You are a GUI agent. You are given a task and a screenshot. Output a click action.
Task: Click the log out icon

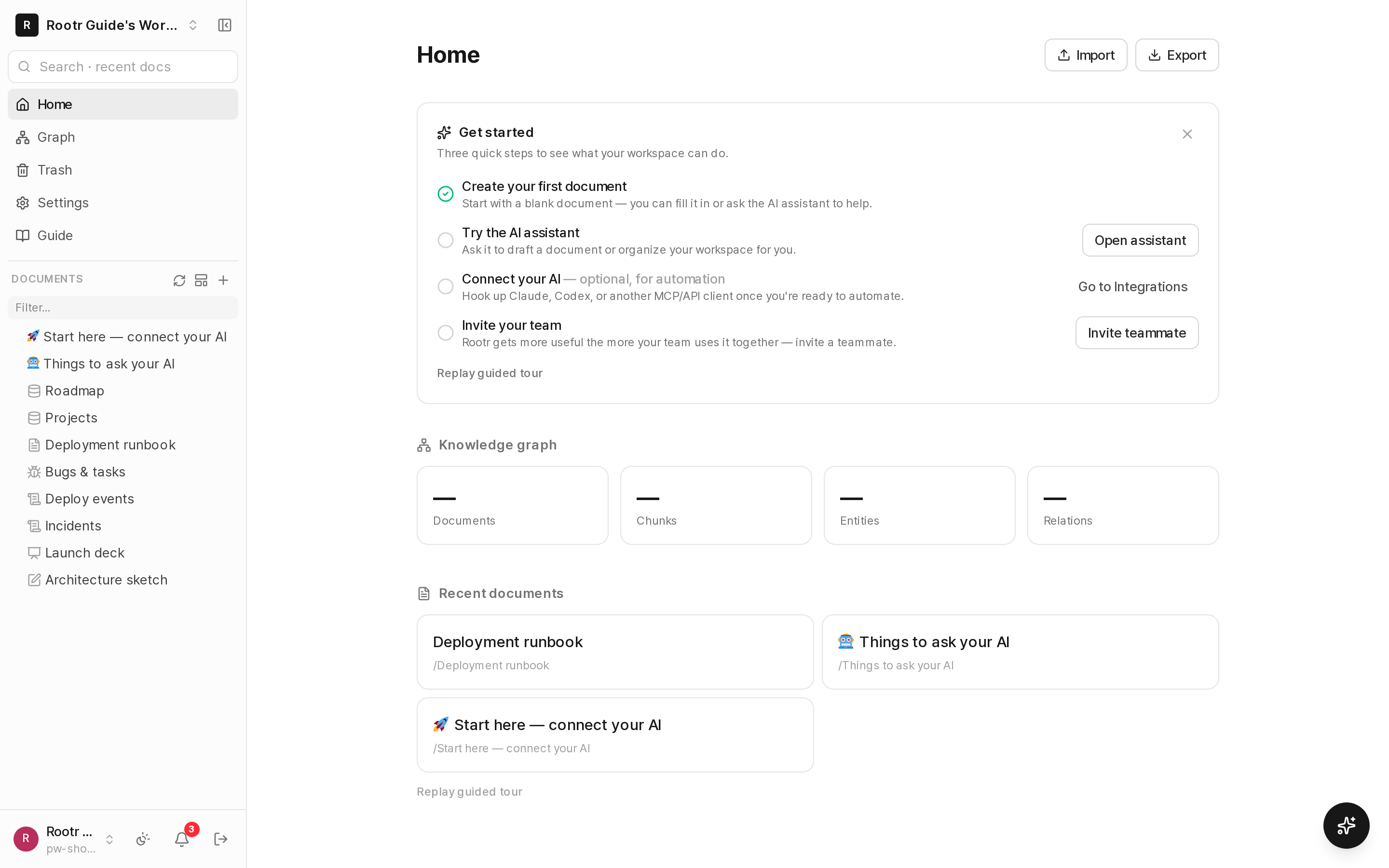tap(221, 839)
